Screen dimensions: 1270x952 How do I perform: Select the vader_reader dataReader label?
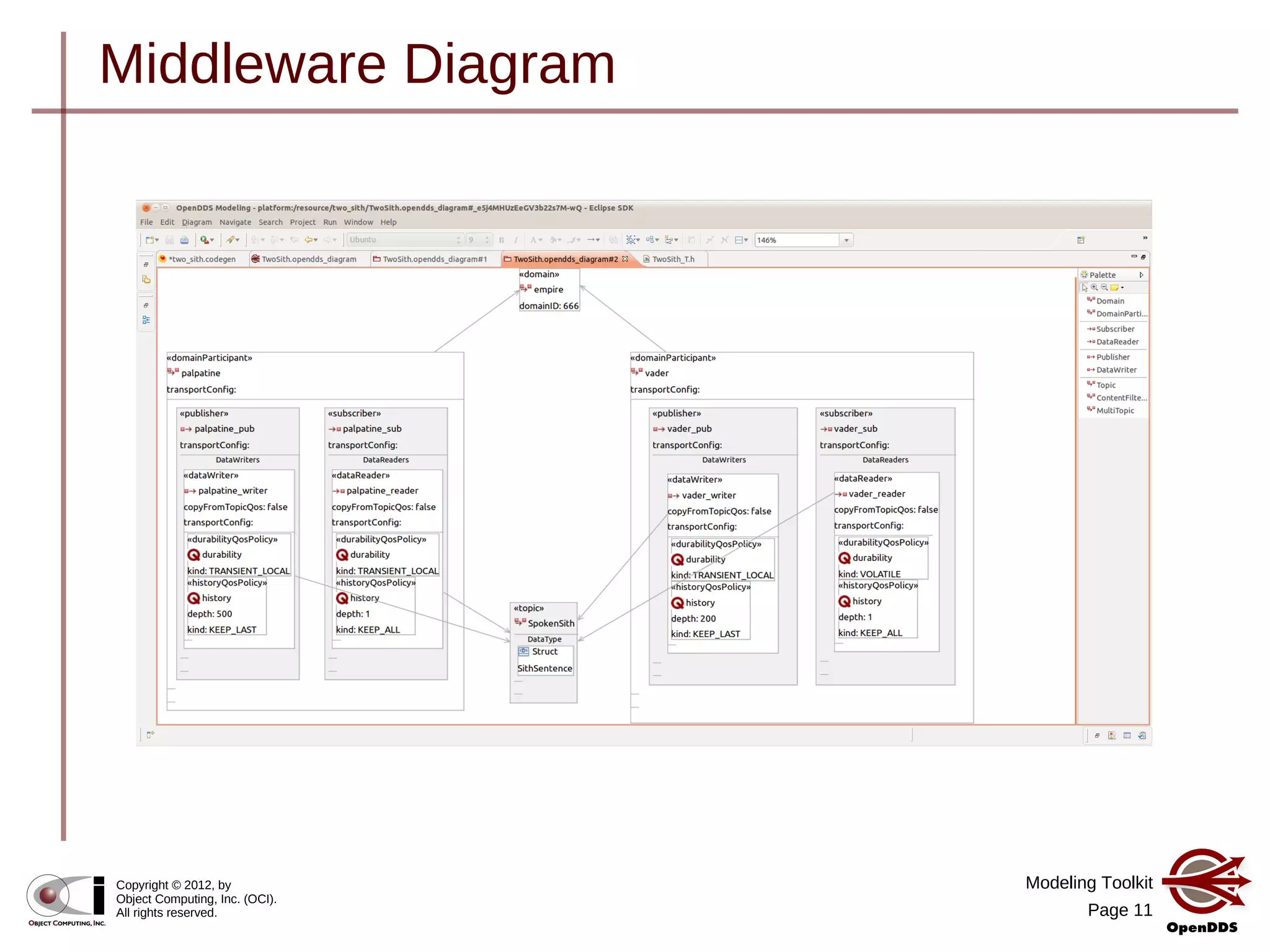pyautogui.click(x=877, y=494)
